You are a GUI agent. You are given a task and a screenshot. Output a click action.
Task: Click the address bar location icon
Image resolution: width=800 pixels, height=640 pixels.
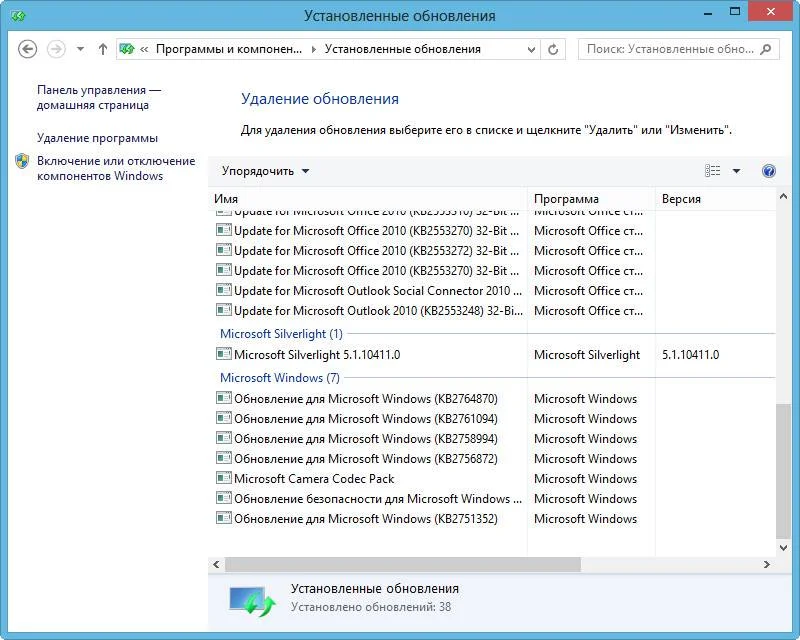click(126, 49)
